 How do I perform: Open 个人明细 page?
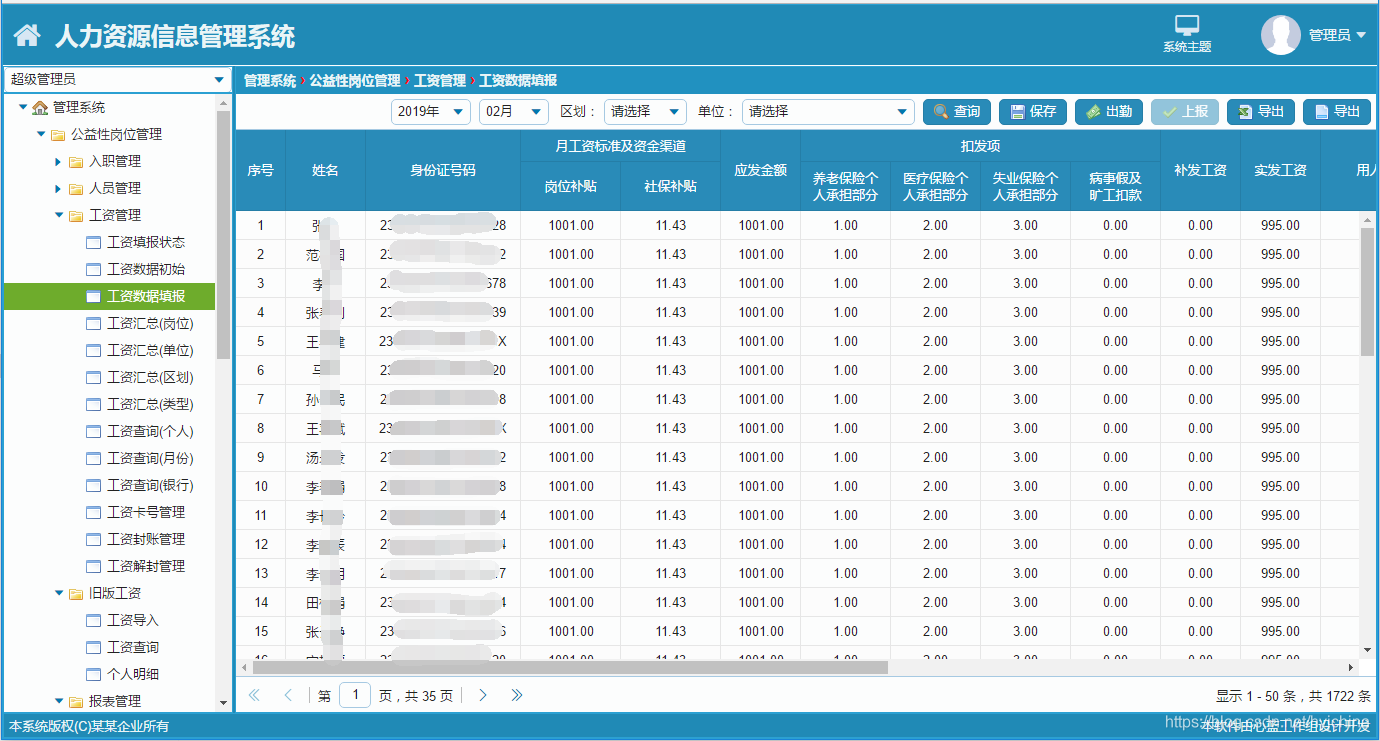coord(133,674)
